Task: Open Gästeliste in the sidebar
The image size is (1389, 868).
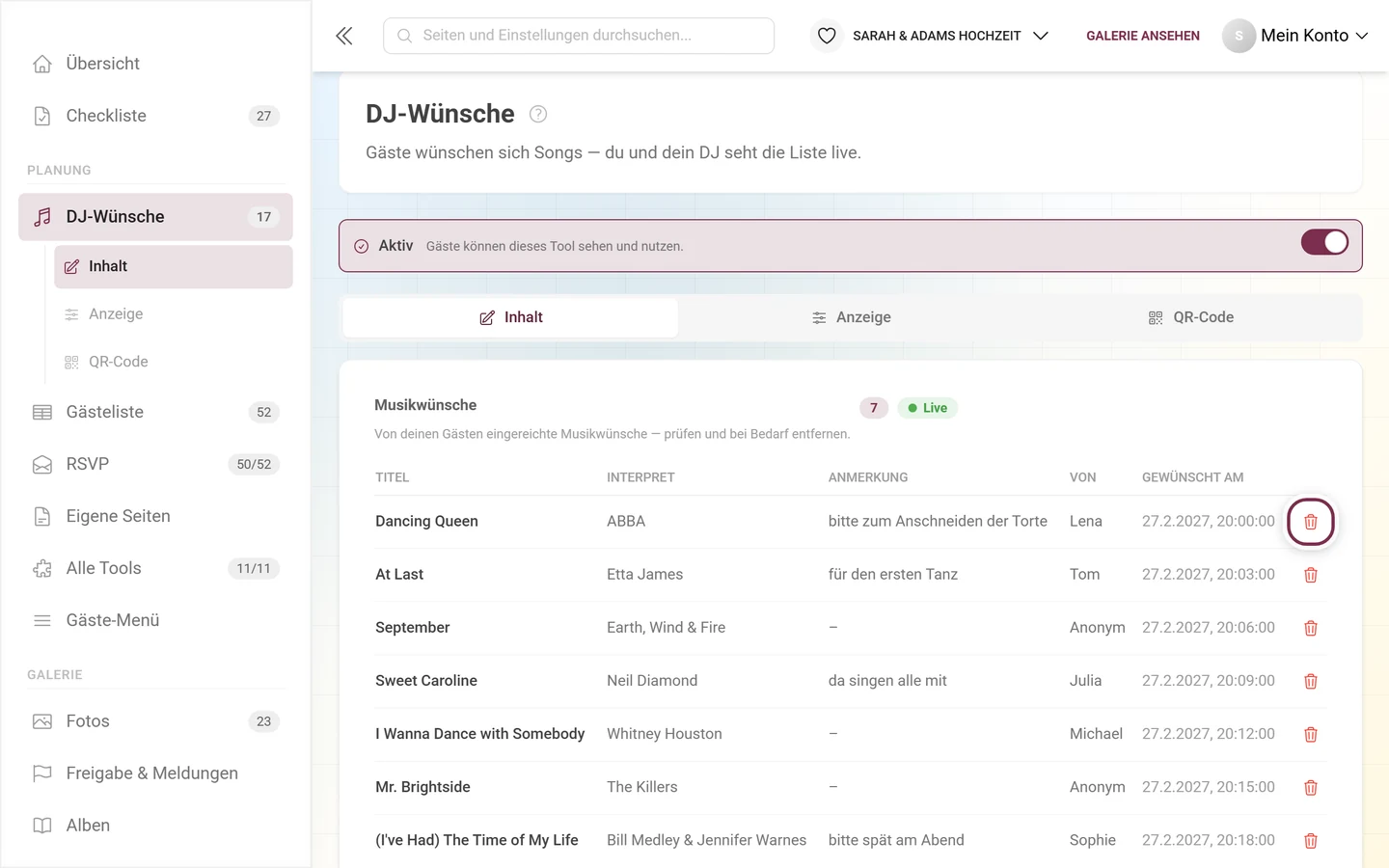Action: tap(155, 412)
